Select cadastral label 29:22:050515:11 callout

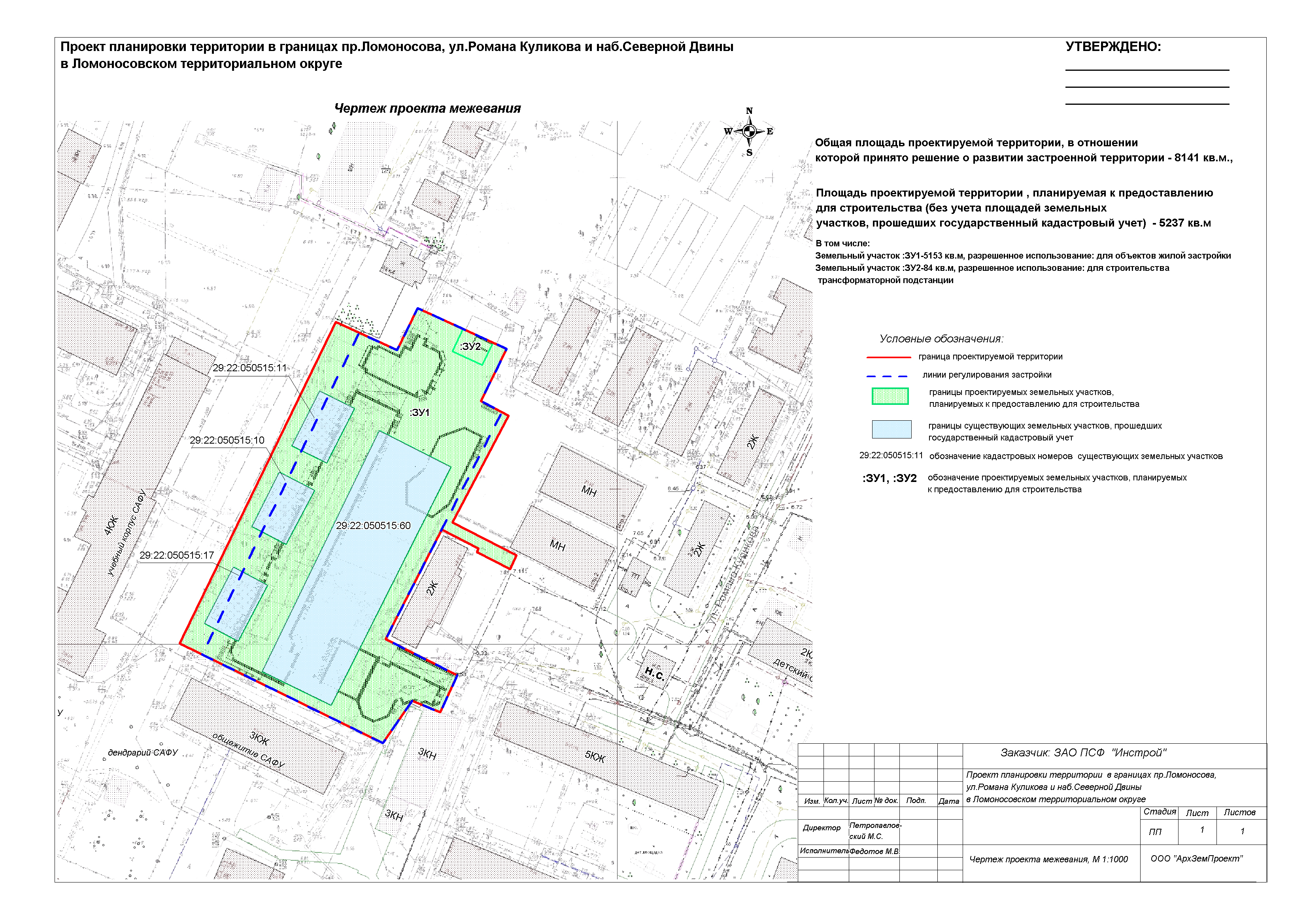[249, 368]
